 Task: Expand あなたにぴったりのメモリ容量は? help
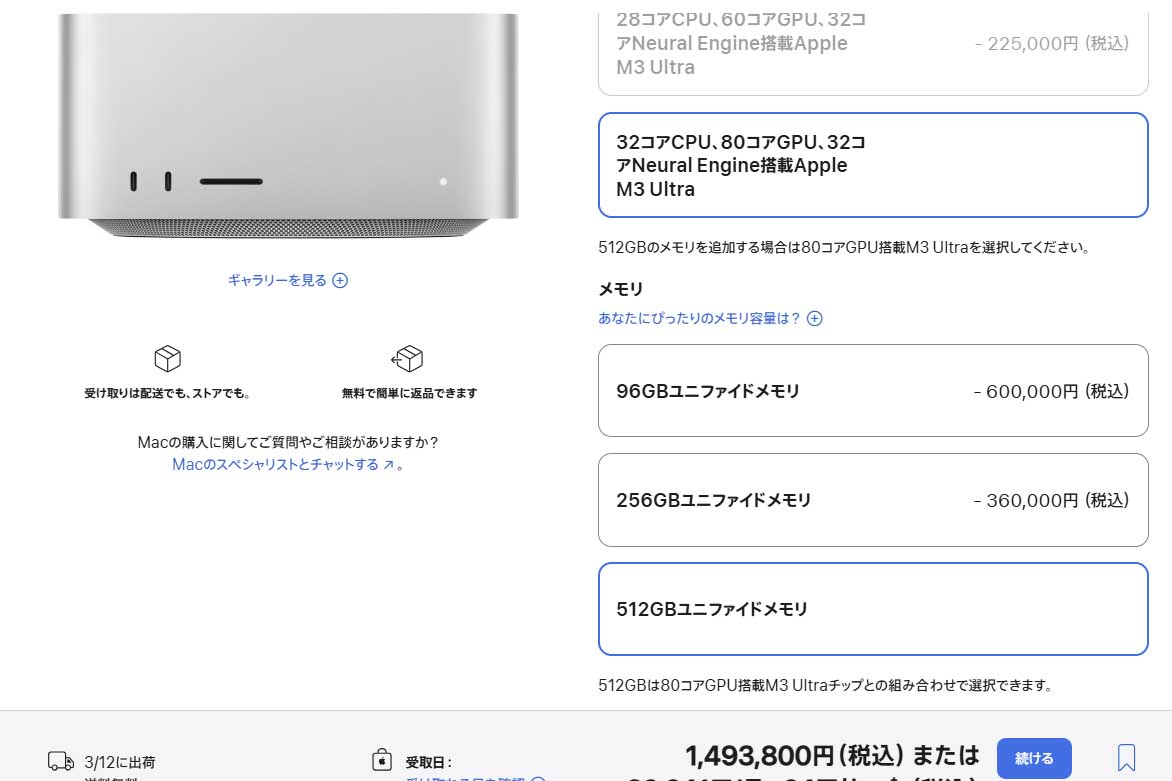pos(699,318)
